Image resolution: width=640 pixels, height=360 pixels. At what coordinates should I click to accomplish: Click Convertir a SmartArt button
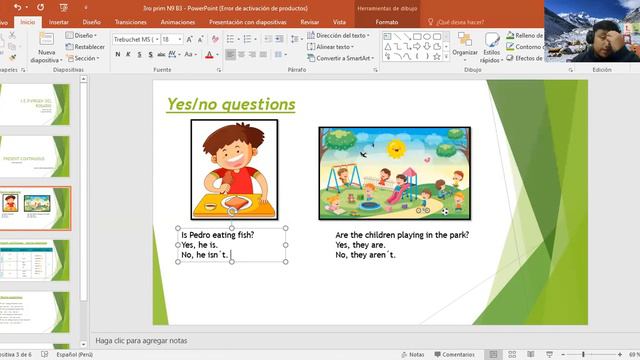[x=341, y=58]
